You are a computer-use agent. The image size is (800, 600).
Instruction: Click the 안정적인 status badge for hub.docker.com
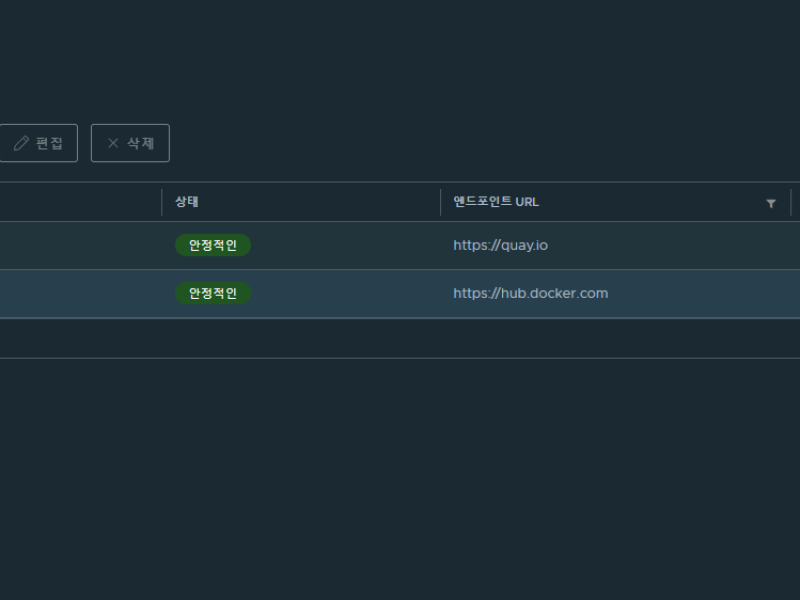click(213, 293)
